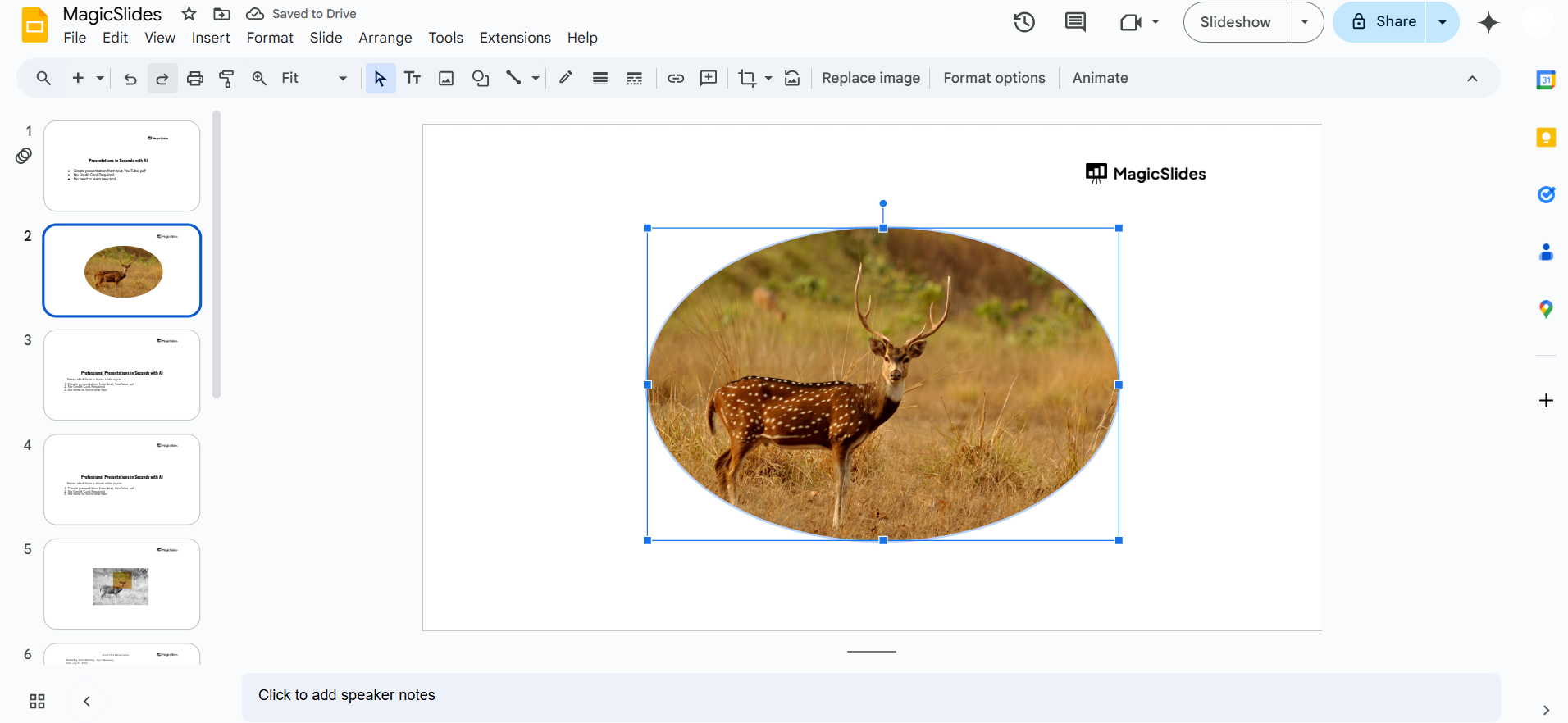
Task: Select the Paint format tool
Action: click(226, 79)
